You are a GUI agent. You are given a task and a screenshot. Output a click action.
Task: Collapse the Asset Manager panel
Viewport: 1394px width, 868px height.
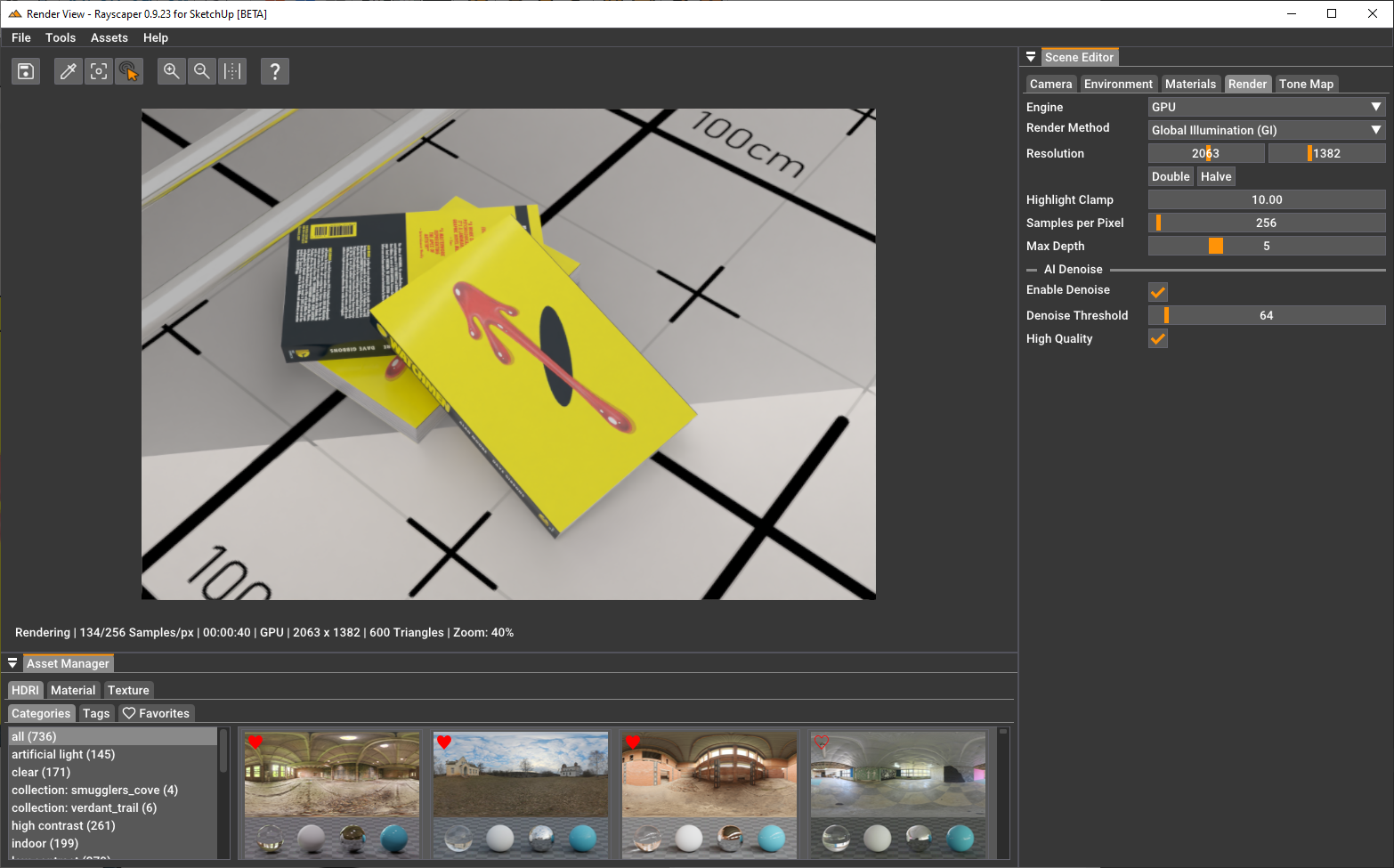(x=12, y=663)
